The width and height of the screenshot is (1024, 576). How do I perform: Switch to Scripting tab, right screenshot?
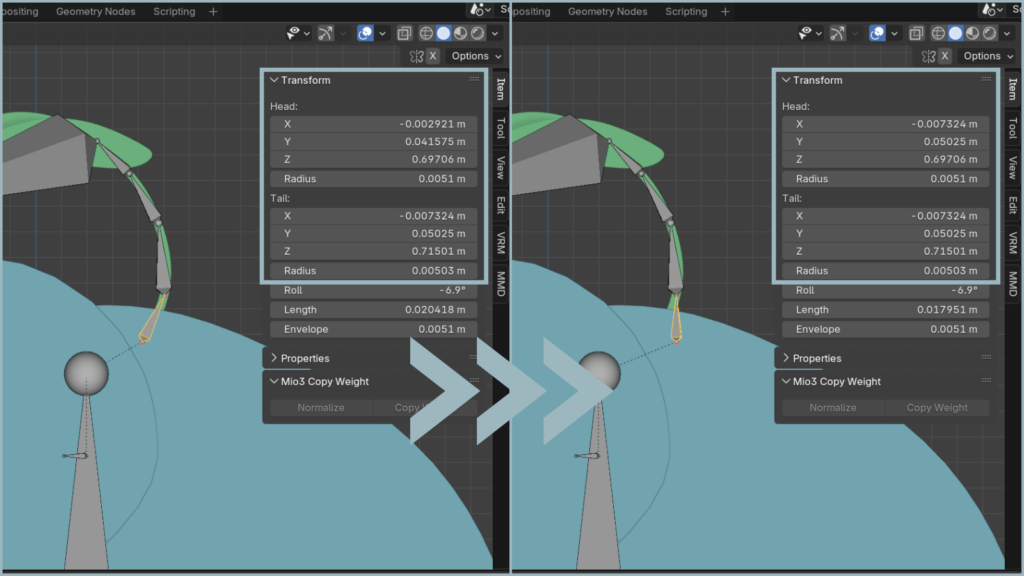686,11
